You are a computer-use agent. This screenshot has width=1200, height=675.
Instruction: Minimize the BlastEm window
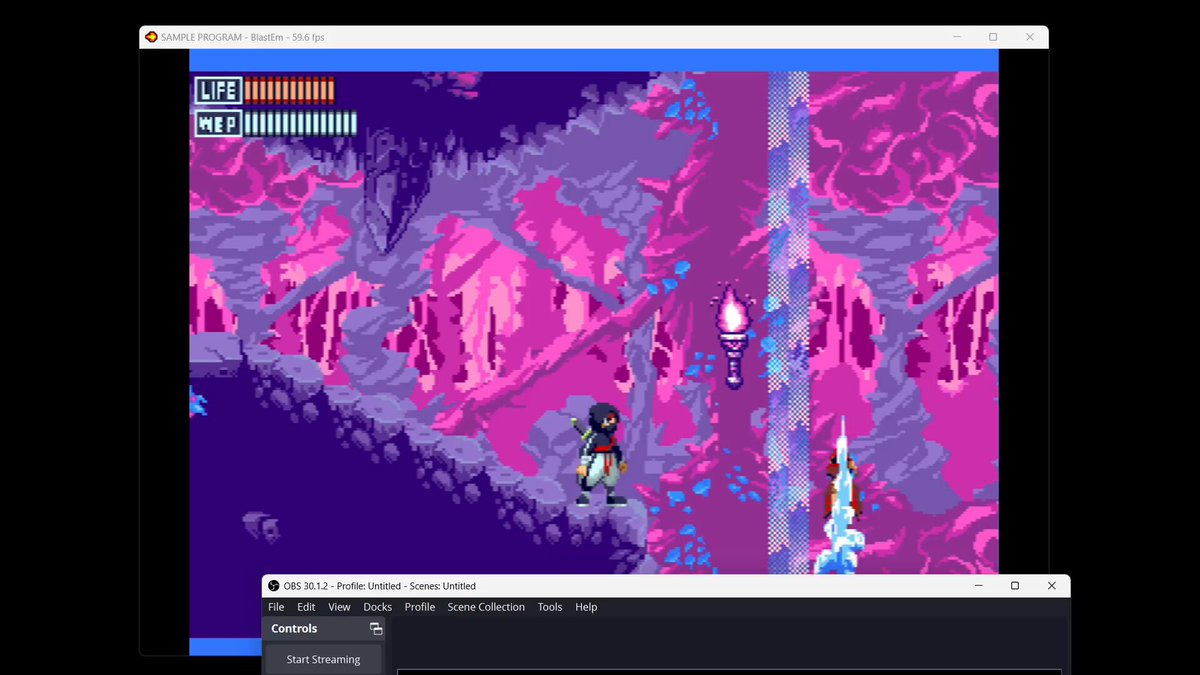957,37
